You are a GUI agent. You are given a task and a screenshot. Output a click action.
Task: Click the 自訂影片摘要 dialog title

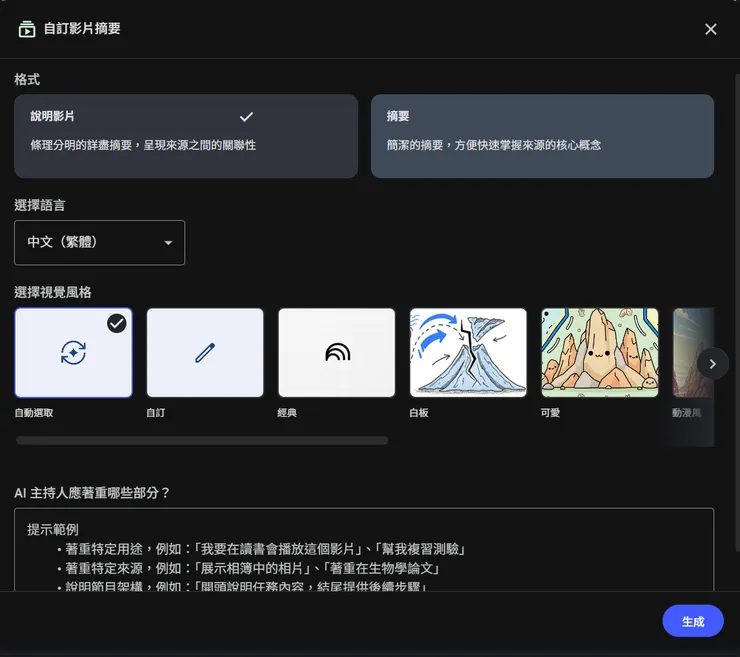[x=82, y=29]
